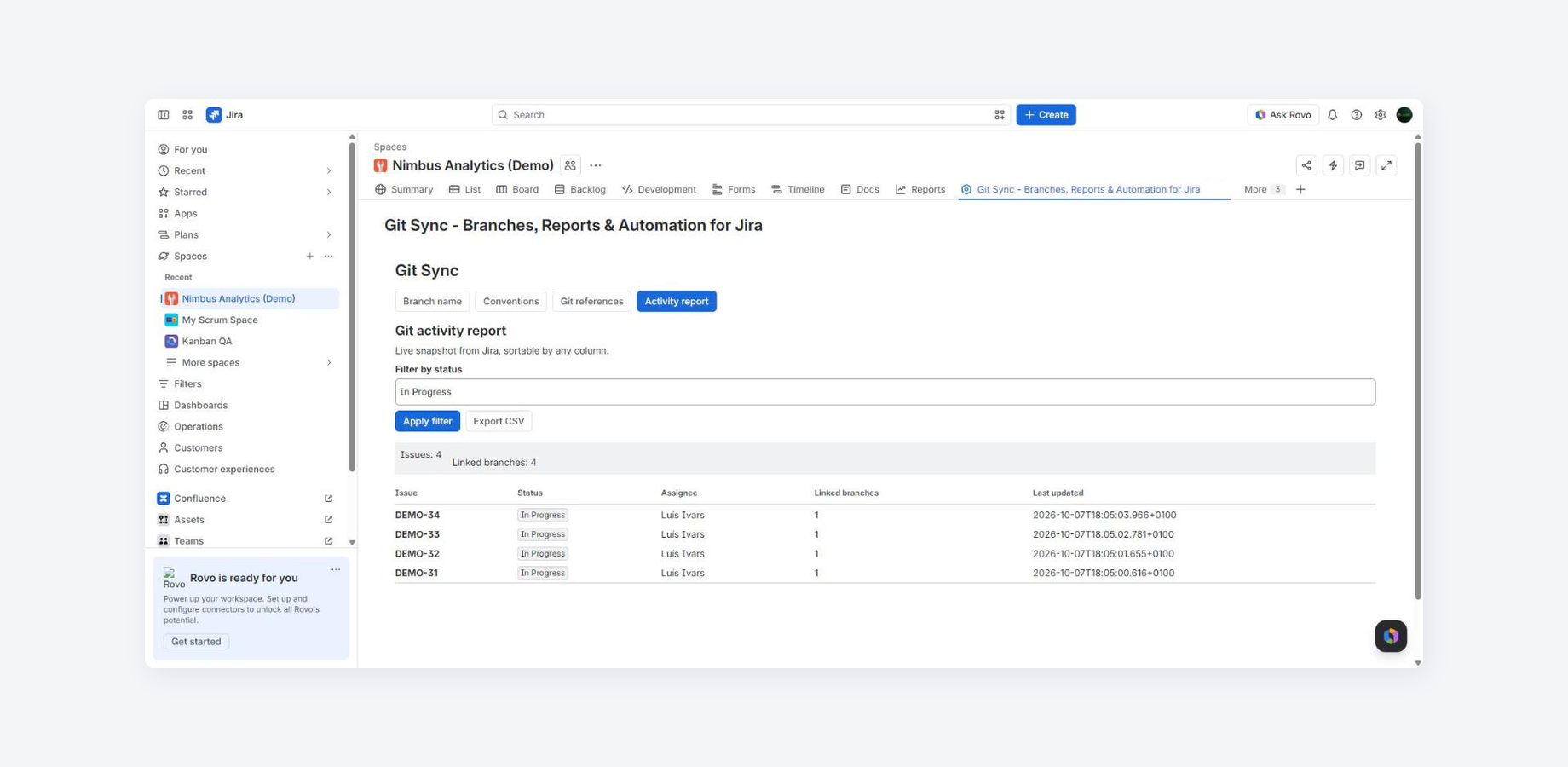Viewport: 1568px width, 767px height.
Task: Open the feedback comment icon
Action: [x=1359, y=165]
